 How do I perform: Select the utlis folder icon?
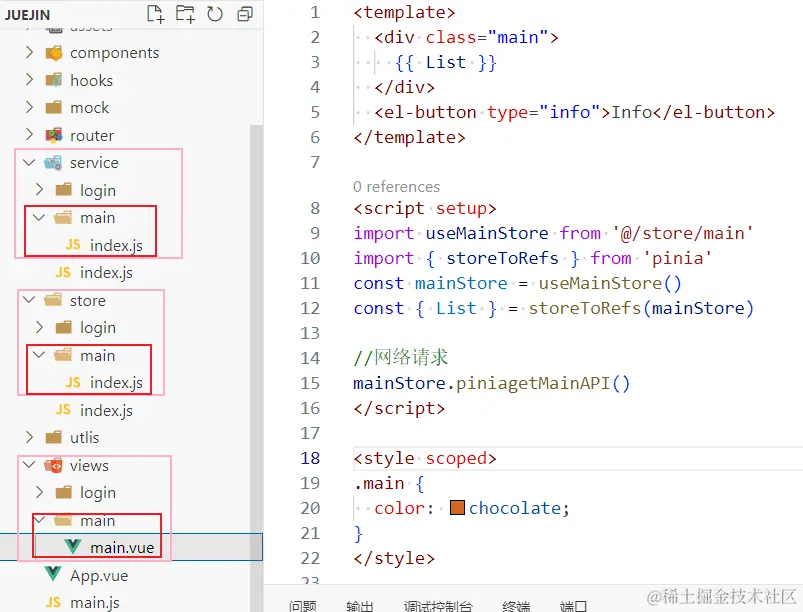pyautogui.click(x=54, y=437)
